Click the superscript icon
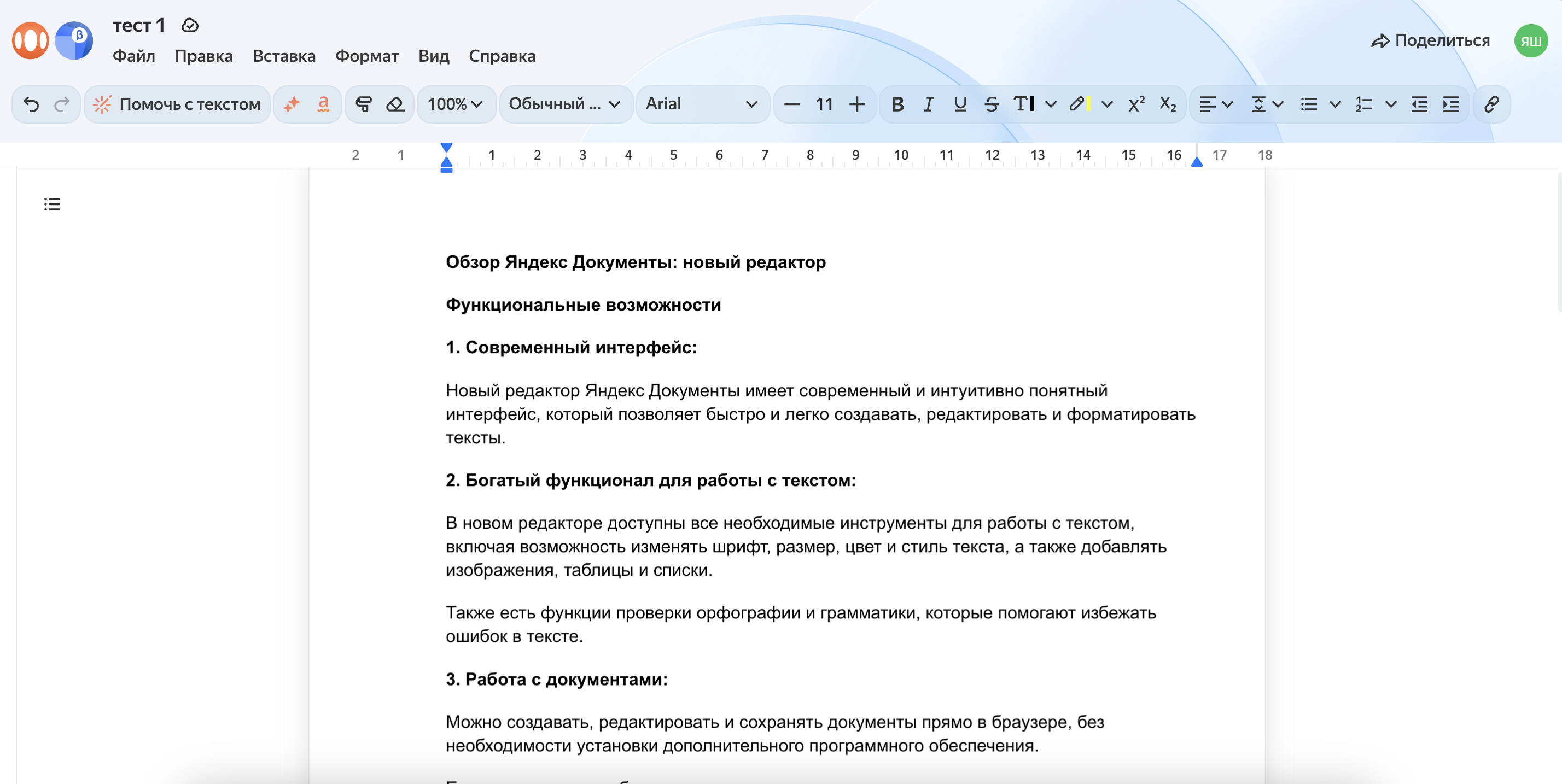 point(1136,104)
